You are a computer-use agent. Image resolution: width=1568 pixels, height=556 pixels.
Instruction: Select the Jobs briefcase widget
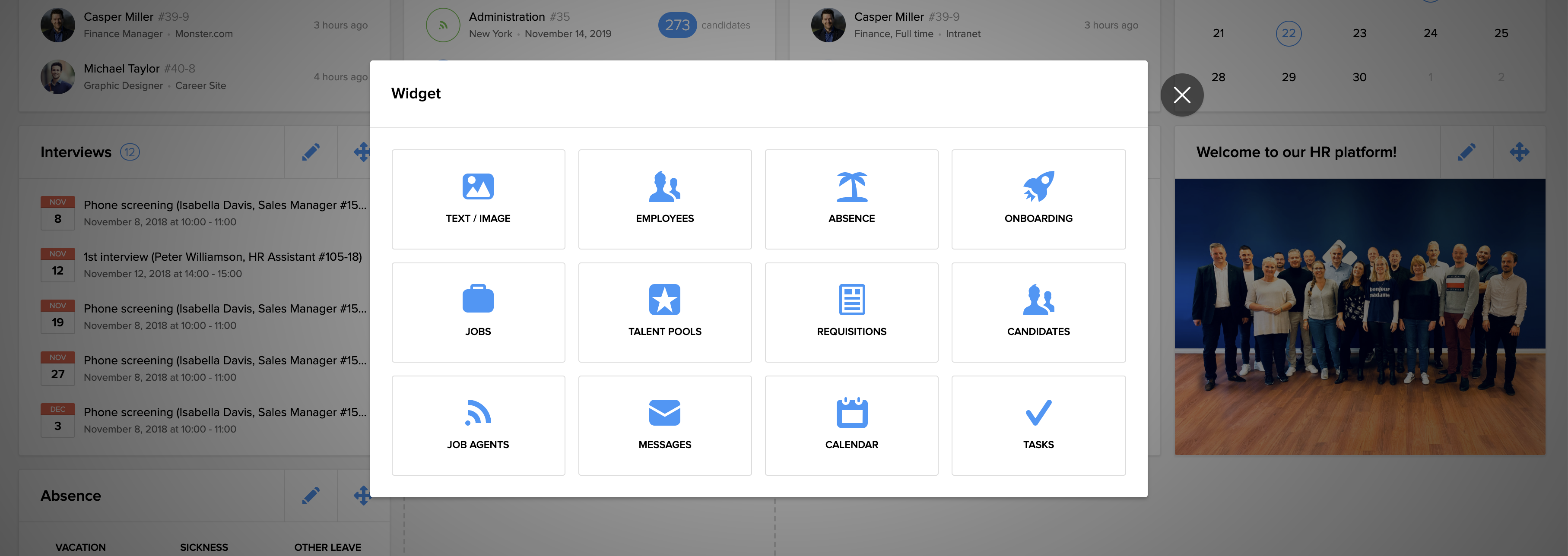point(478,312)
